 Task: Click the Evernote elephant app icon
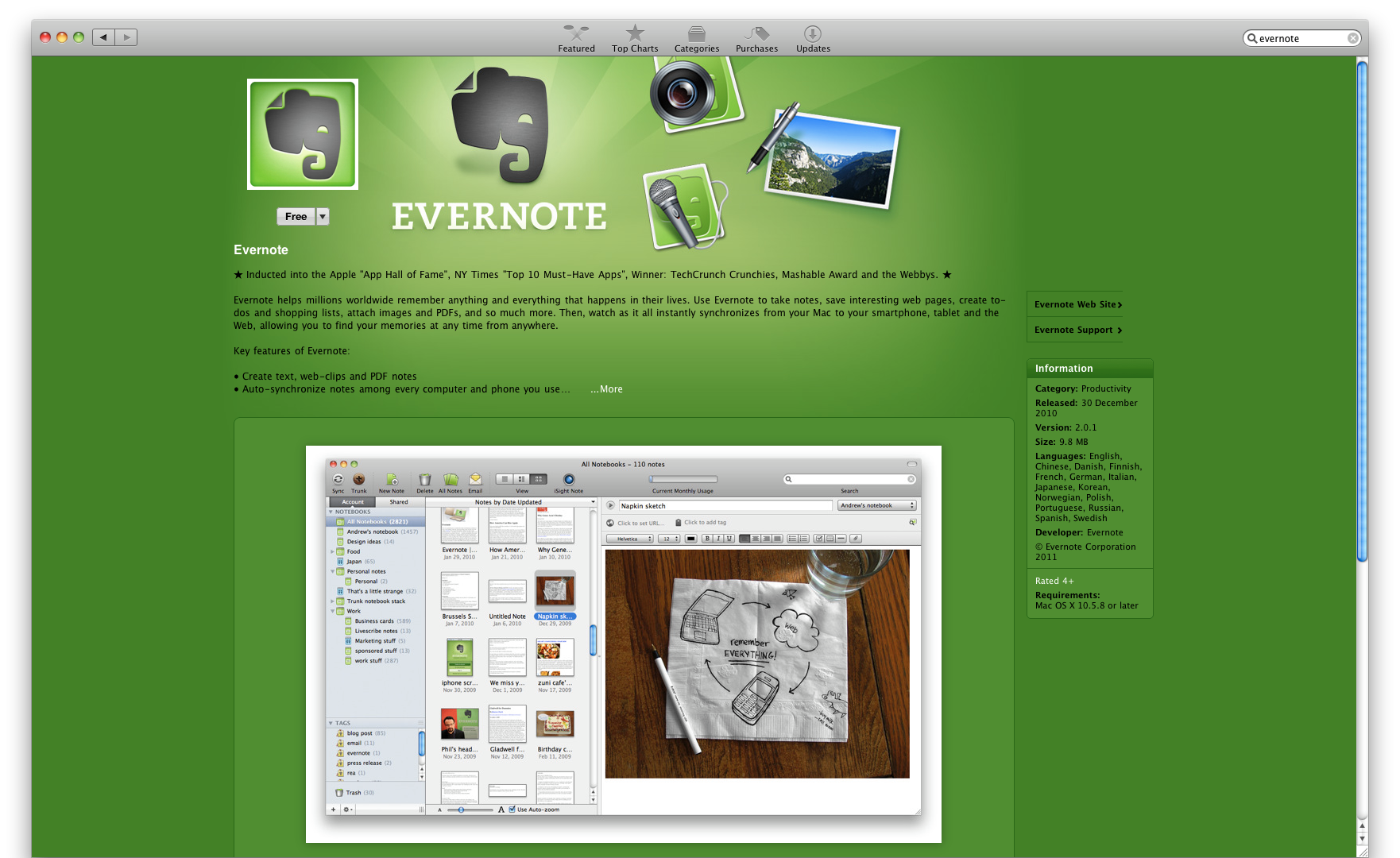tap(303, 134)
